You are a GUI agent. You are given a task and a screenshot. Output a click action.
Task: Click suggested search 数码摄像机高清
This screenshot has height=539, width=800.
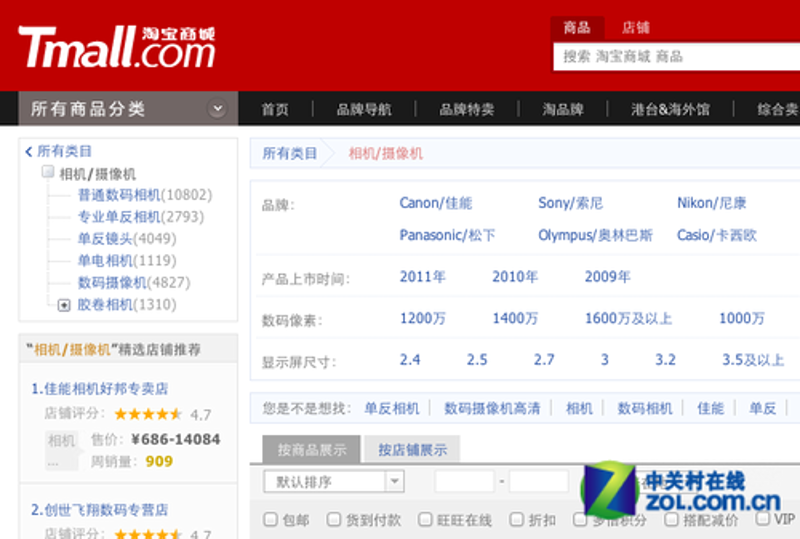point(492,408)
